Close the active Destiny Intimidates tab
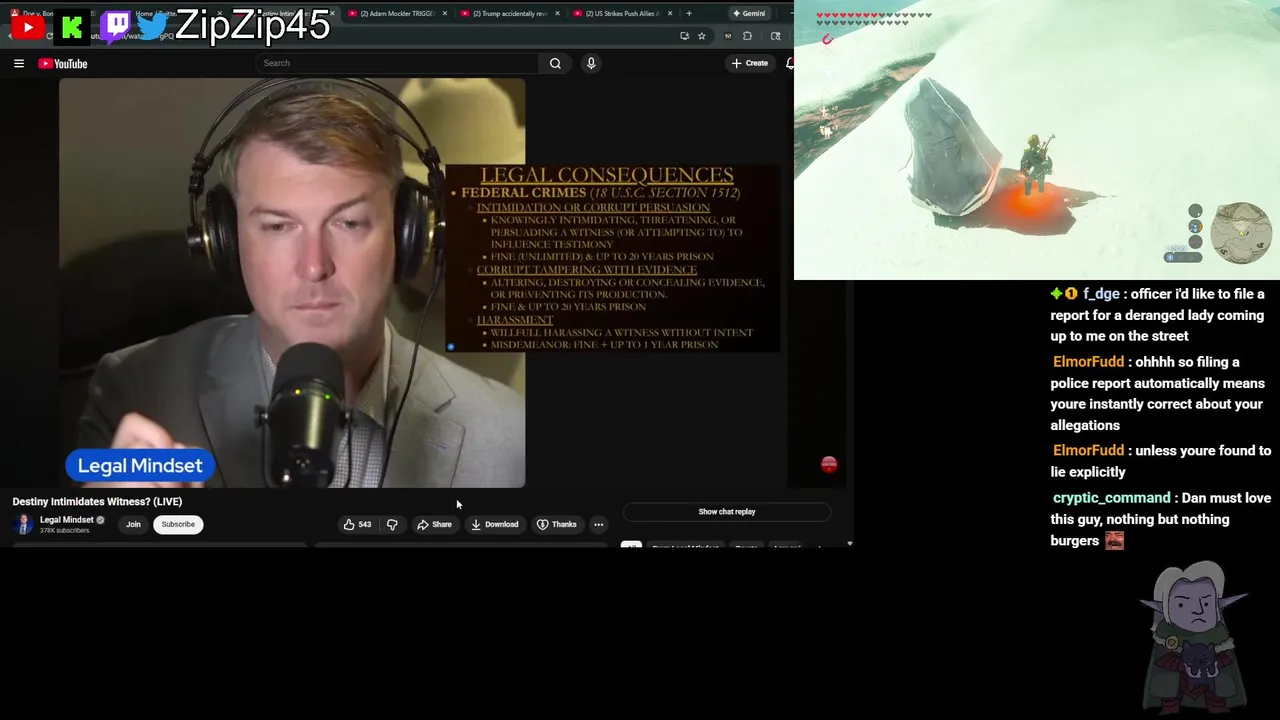Viewport: 1280px width, 720px height. click(332, 13)
